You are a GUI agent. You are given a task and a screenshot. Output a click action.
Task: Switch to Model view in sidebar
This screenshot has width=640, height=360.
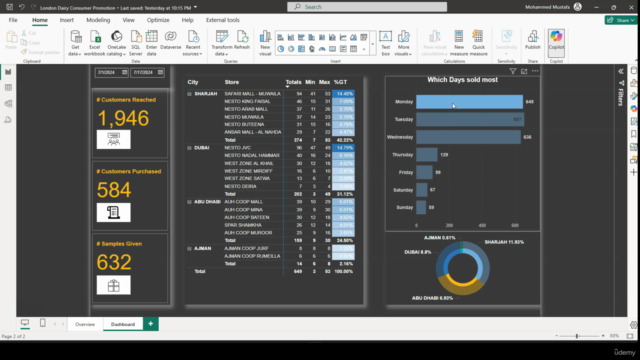[x=8, y=104]
